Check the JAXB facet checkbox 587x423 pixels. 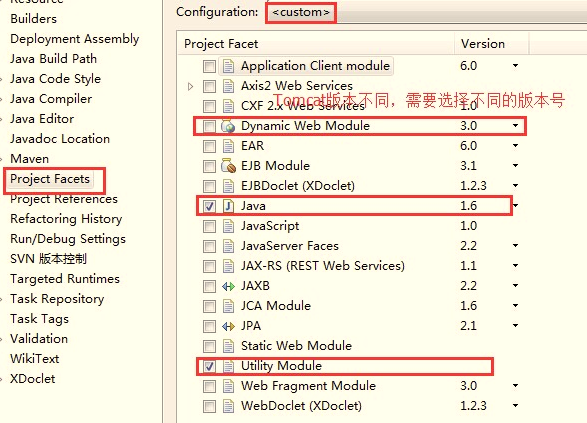point(209,286)
